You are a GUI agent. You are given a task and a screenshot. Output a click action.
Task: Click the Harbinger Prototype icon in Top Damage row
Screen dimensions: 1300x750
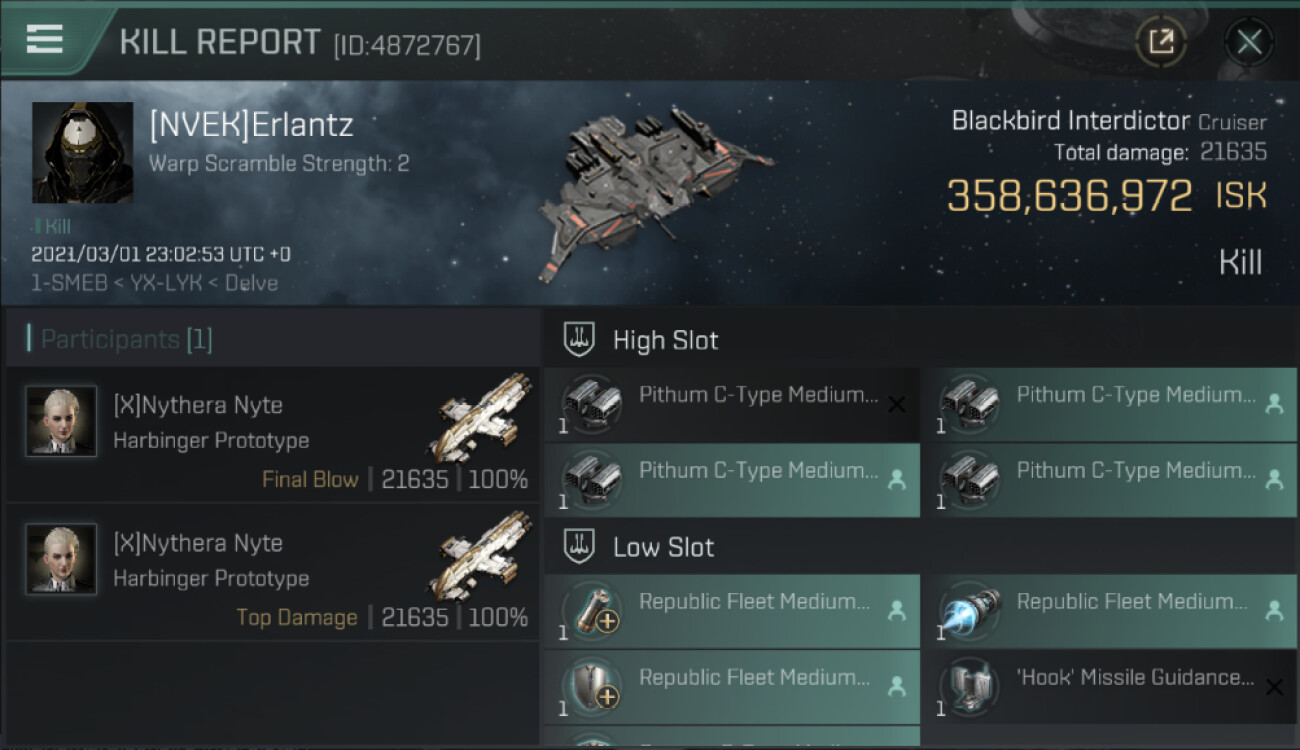tap(485, 556)
